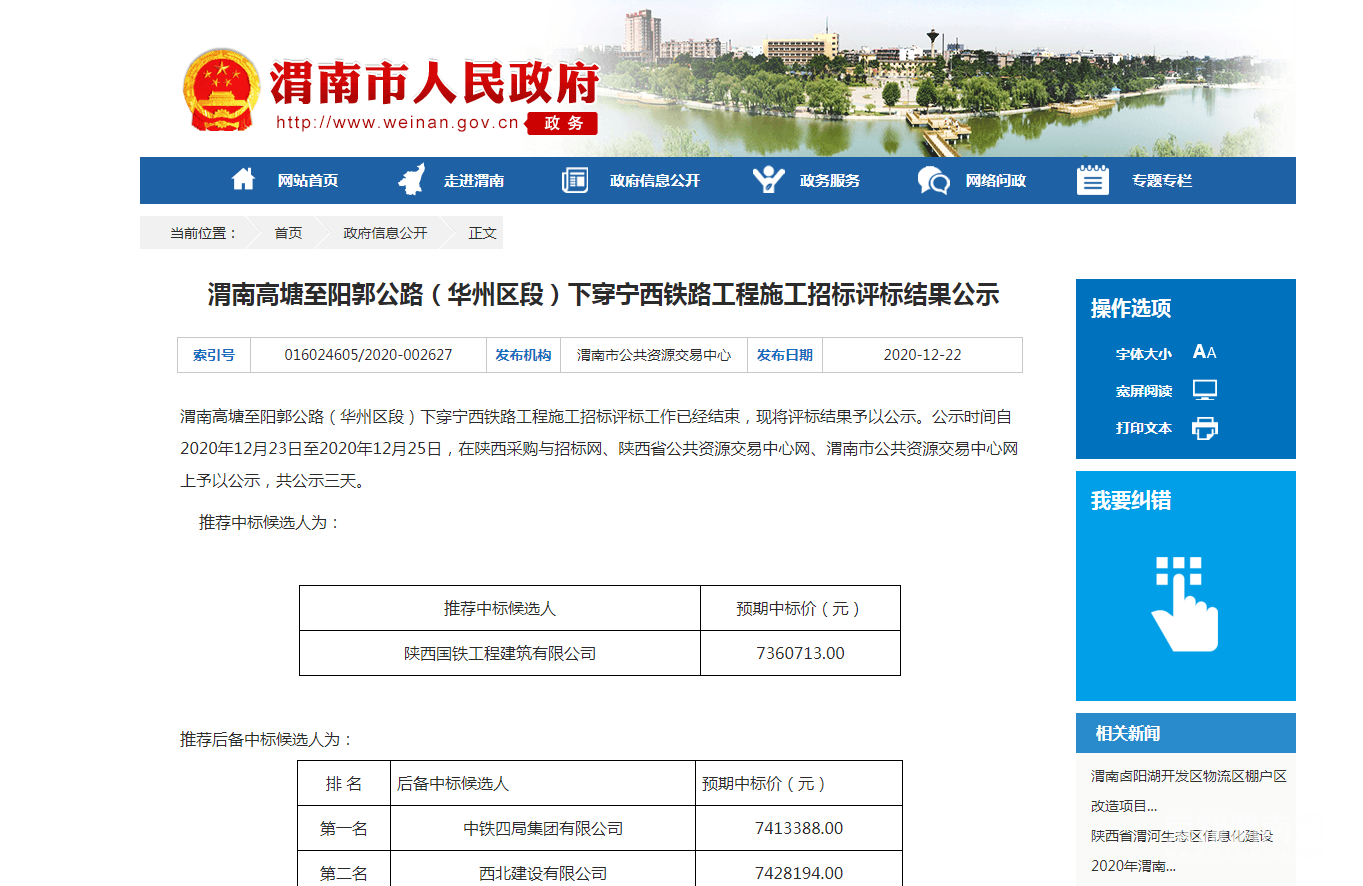
Task: Click the 推荐中标候选人 column header
Action: (x=500, y=608)
